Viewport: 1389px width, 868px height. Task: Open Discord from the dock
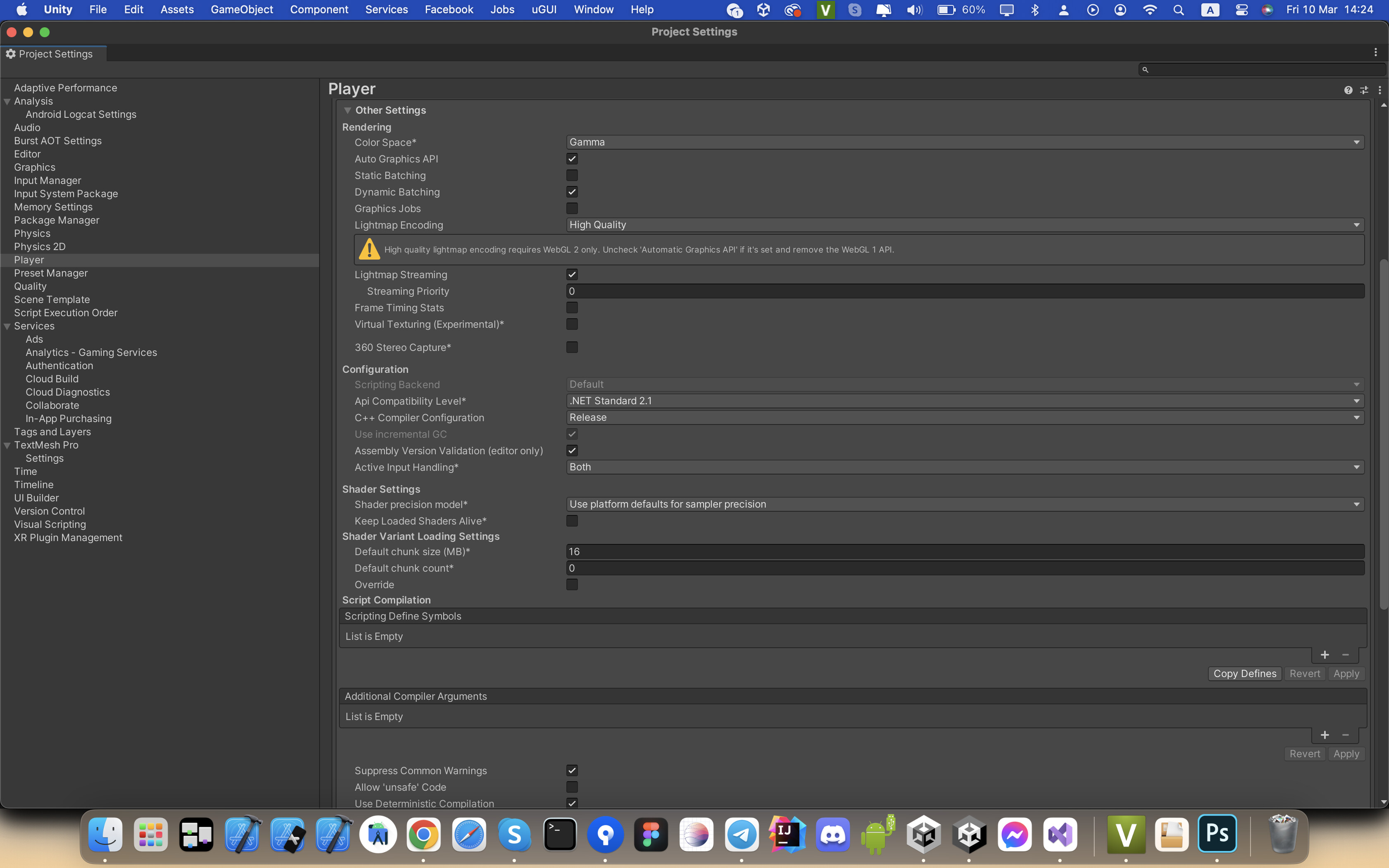832,835
